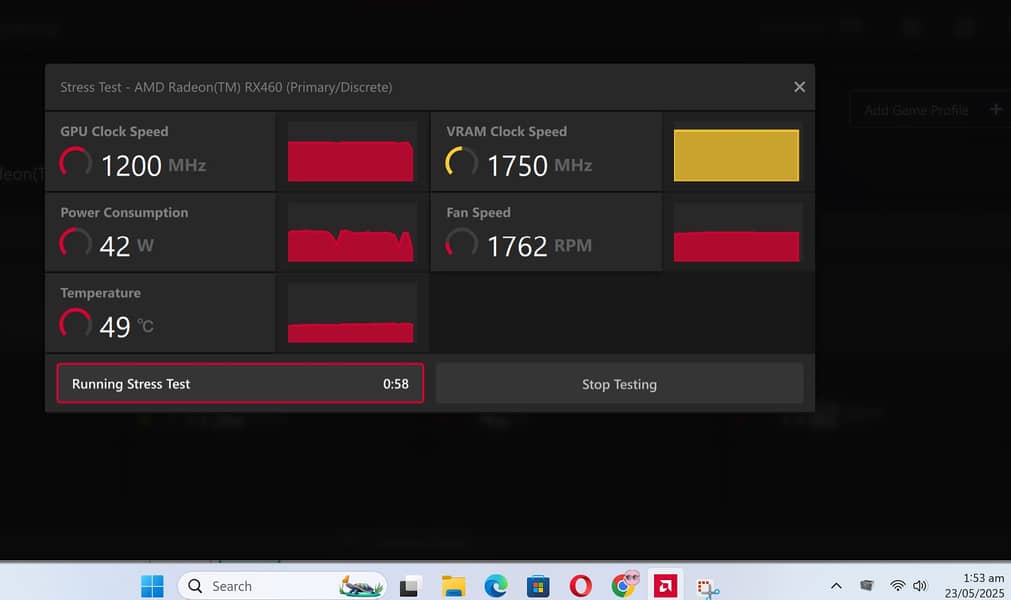
Task: Click the GPU Clock Speed label
Action: pos(114,131)
